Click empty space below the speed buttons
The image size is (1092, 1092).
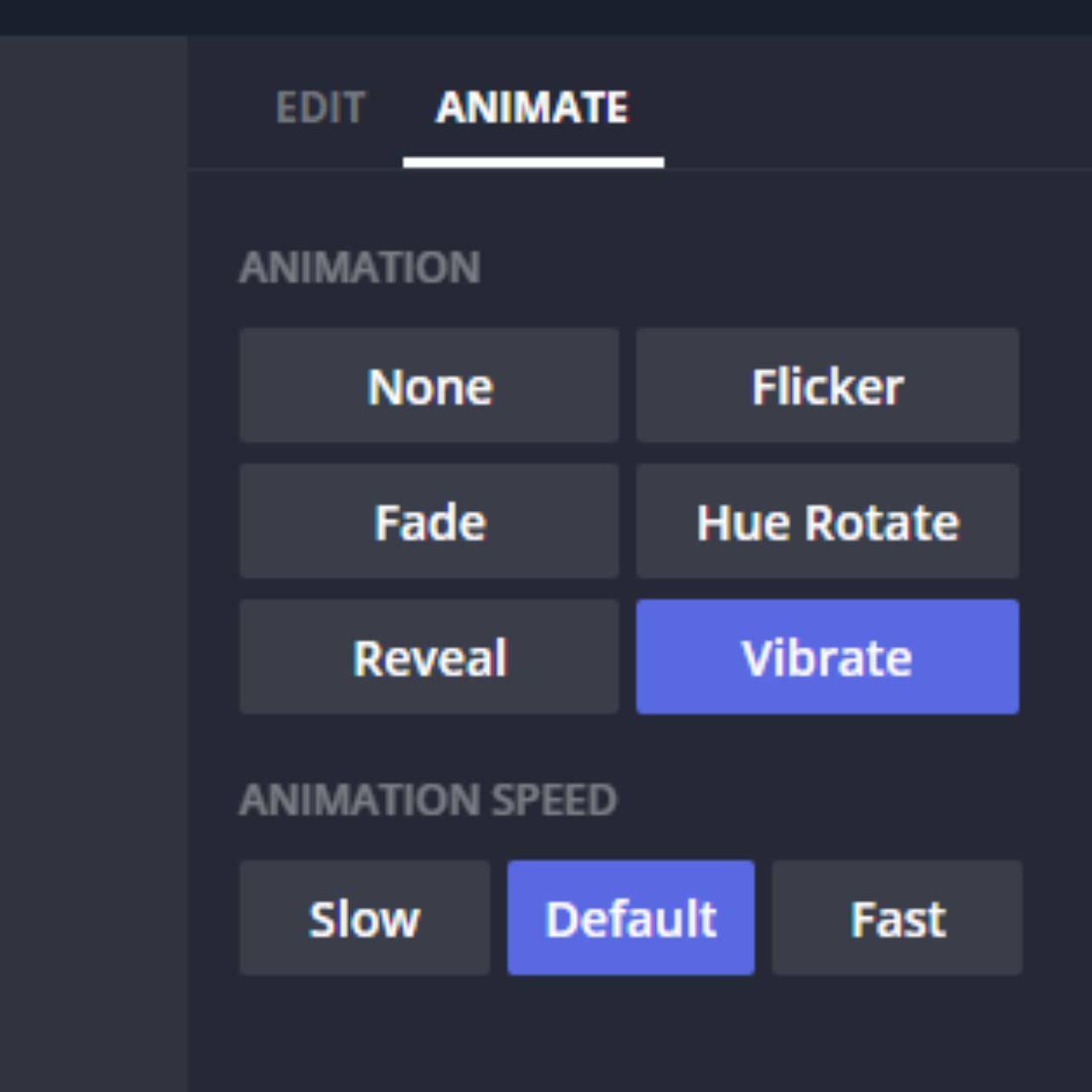click(x=631, y=1037)
